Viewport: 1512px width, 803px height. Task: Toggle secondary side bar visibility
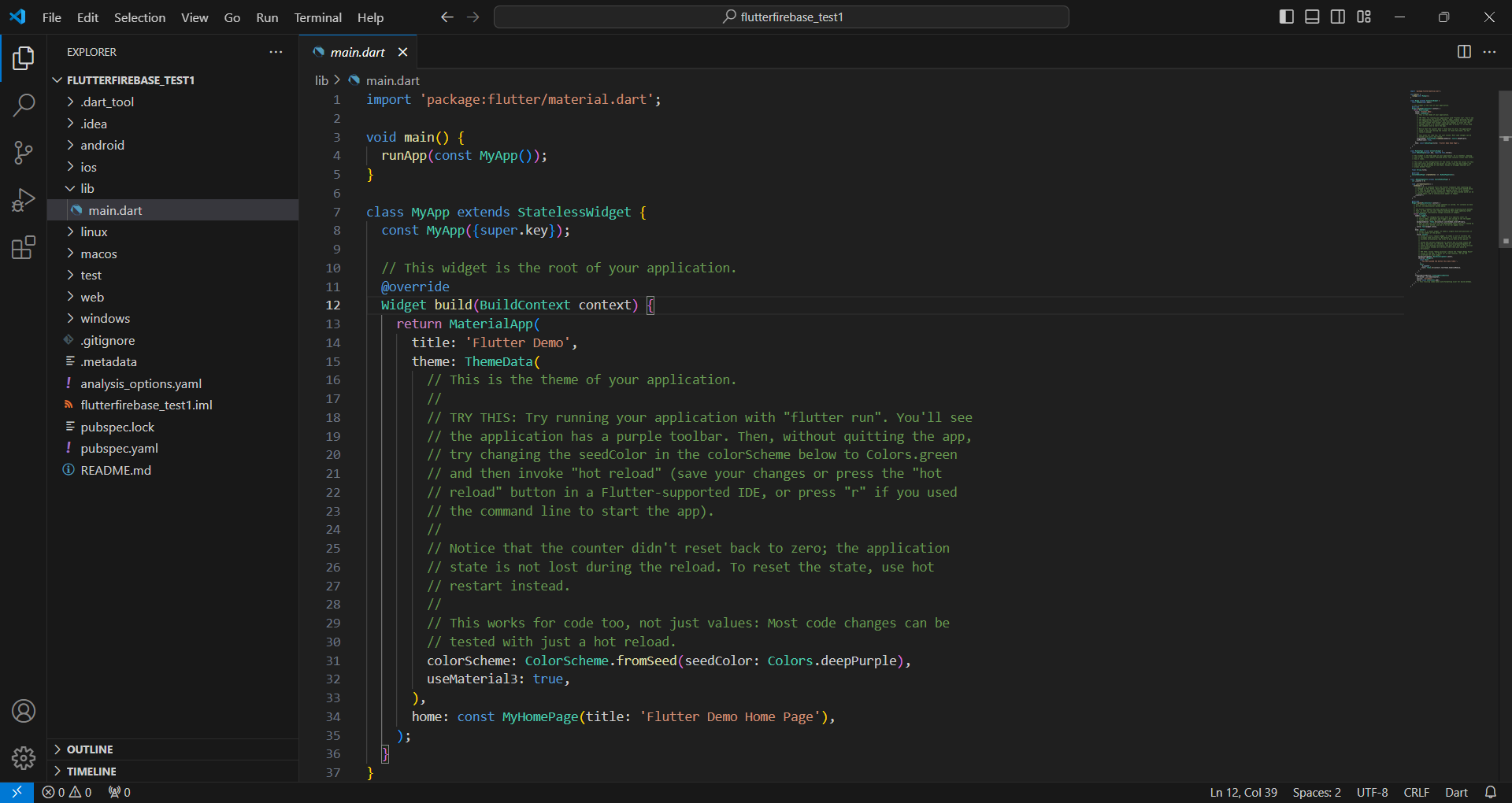1338,17
